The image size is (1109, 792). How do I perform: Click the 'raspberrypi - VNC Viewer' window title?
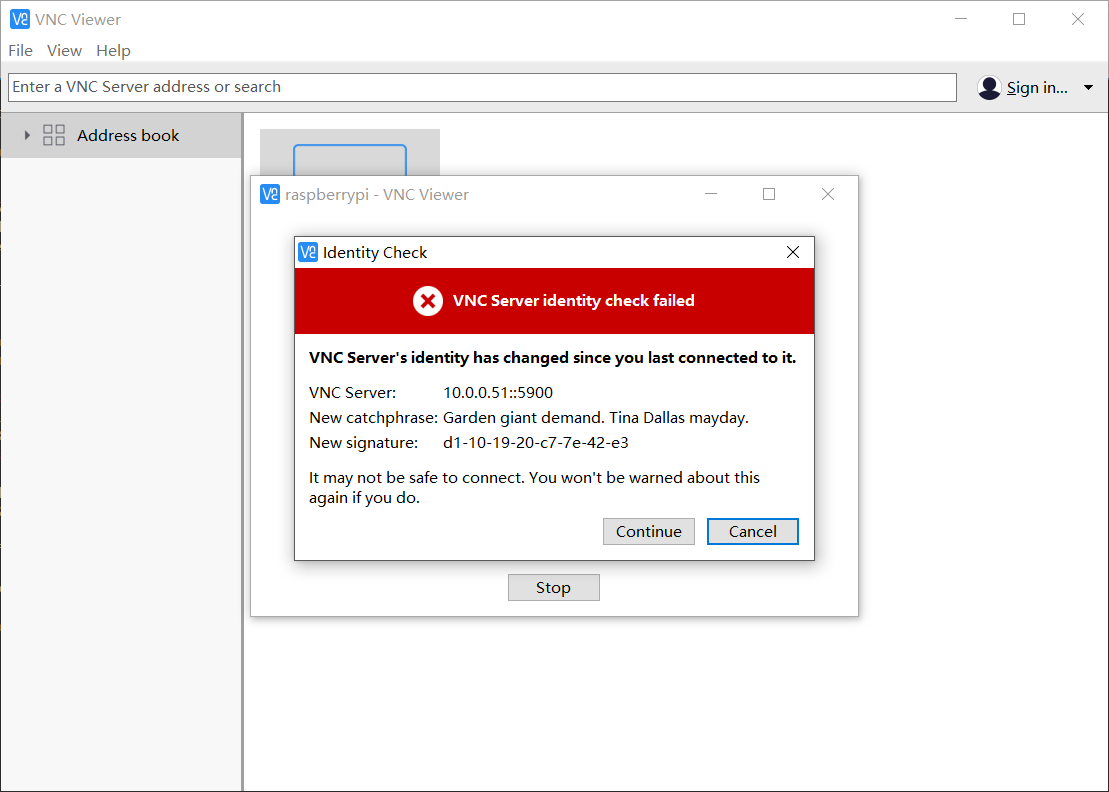pyautogui.click(x=376, y=194)
